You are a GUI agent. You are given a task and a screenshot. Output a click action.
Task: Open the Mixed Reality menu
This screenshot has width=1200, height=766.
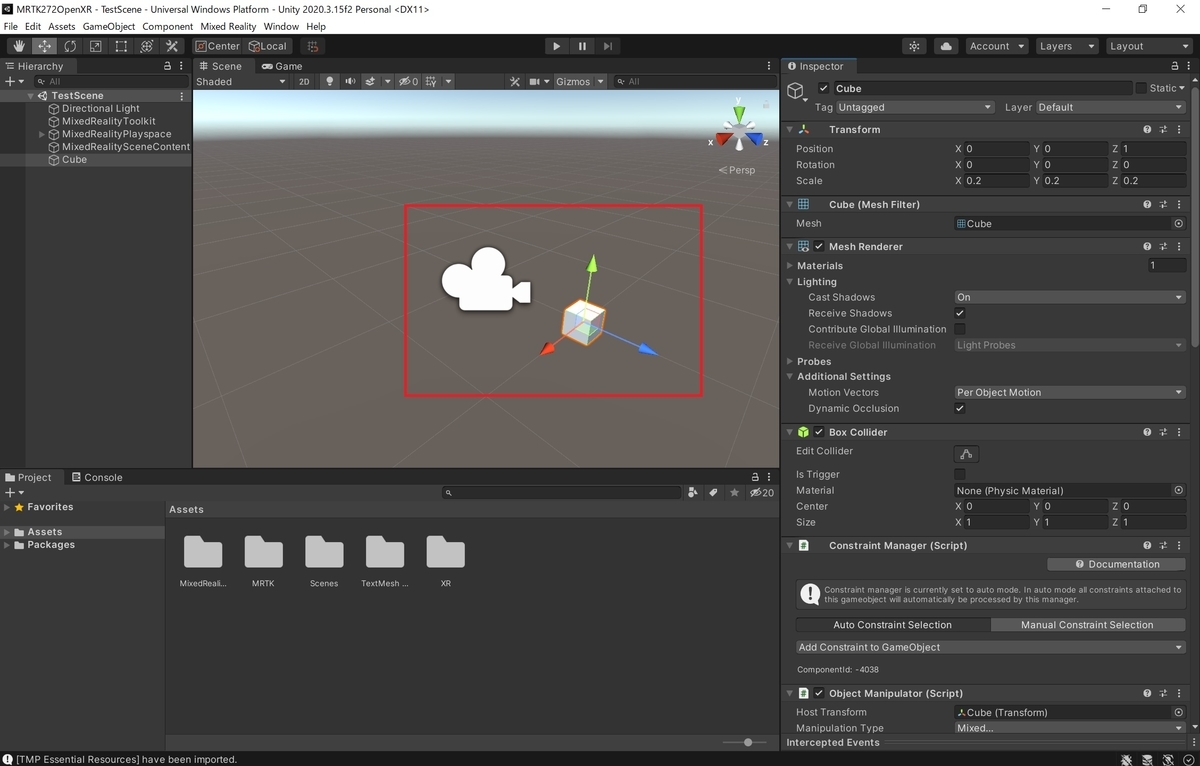[228, 26]
